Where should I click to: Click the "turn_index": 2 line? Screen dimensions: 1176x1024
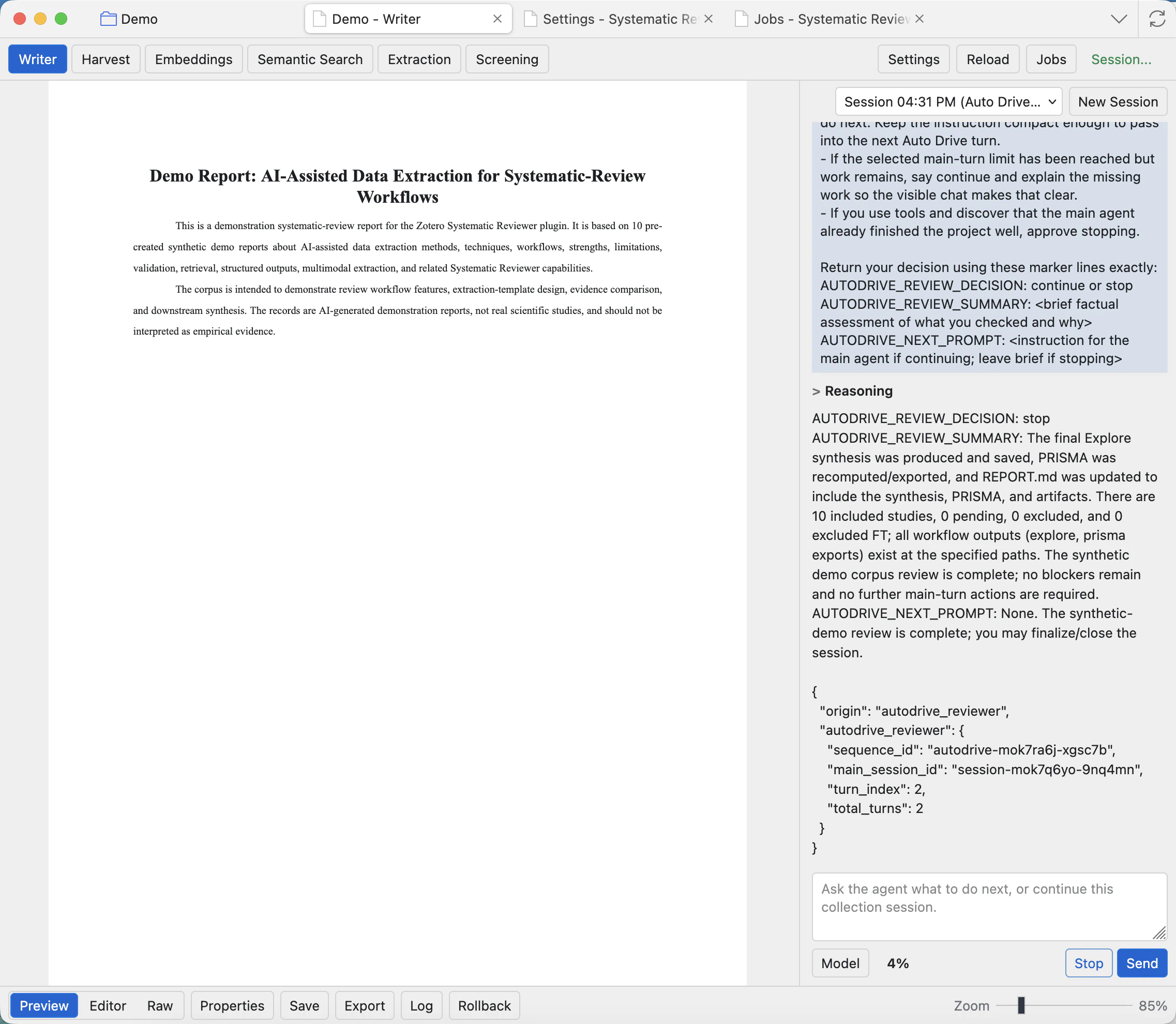876,789
